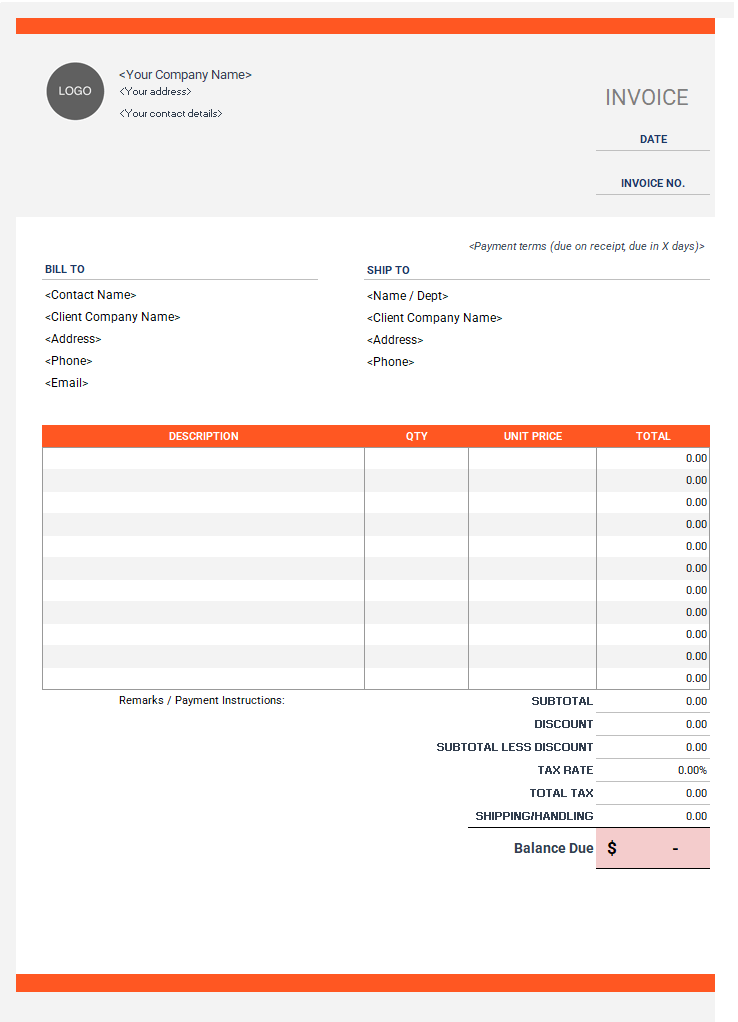Click the SHIP TO heading

[388, 270]
